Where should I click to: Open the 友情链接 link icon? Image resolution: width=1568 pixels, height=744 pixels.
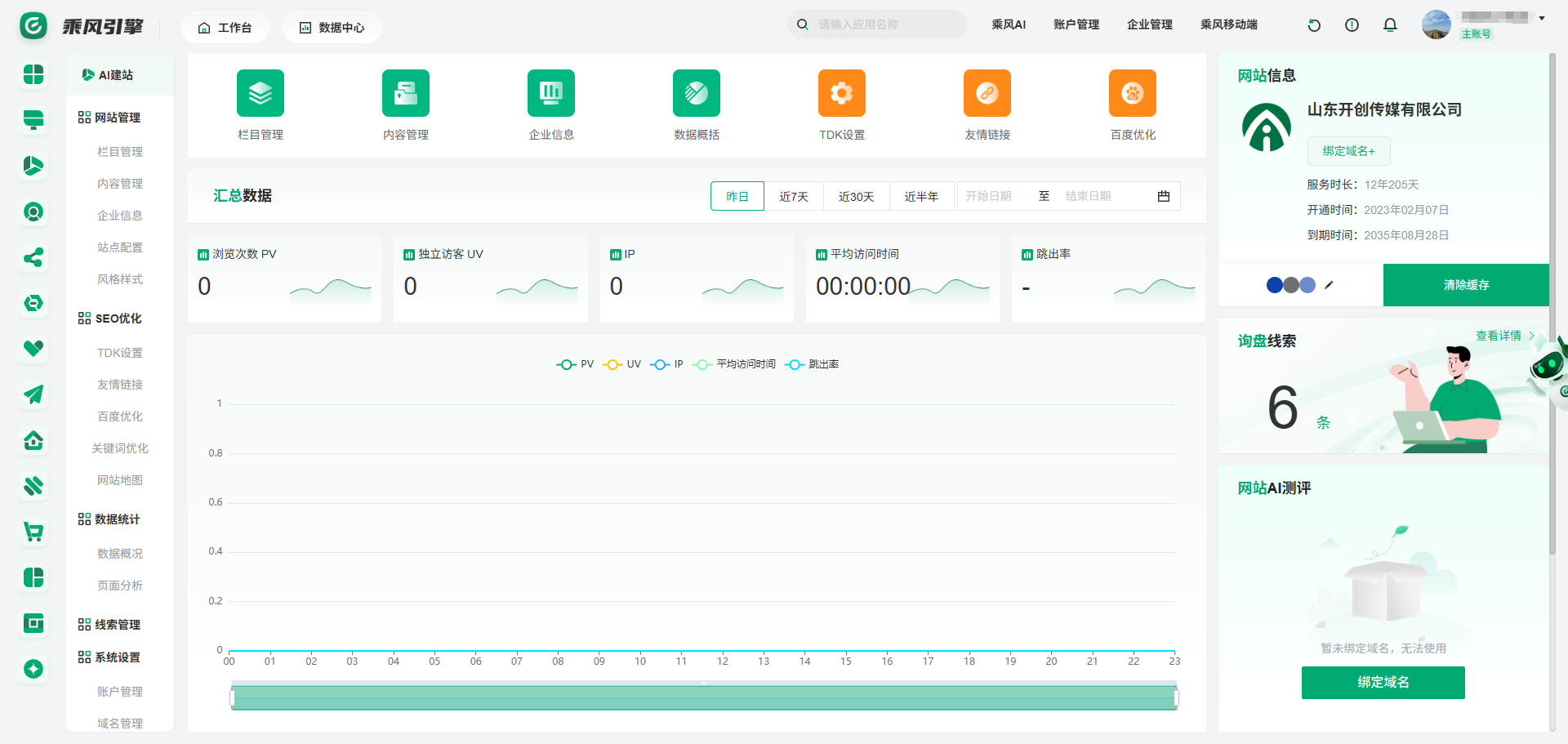click(x=987, y=93)
